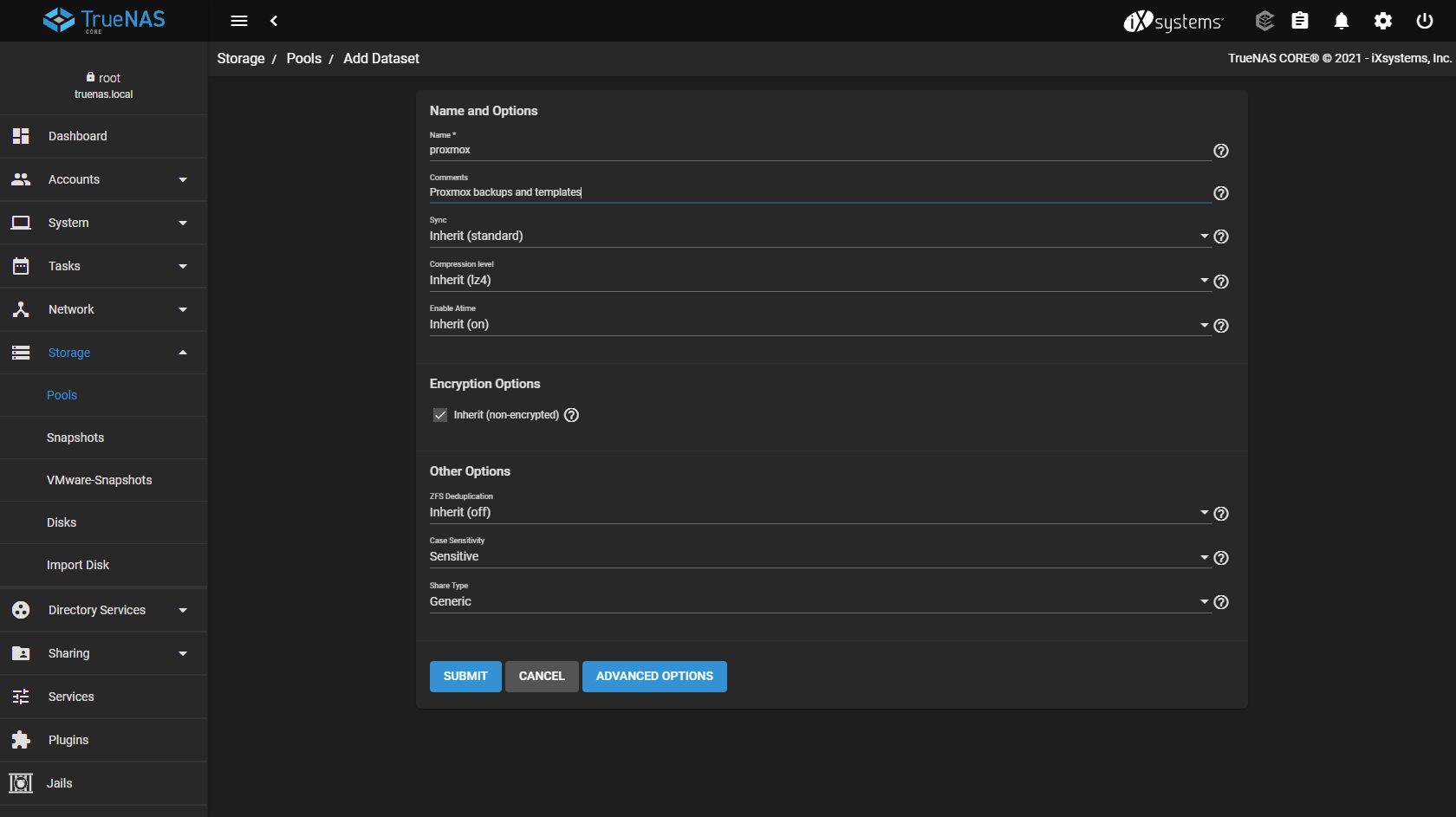Click the iXsystems logo
The height and width of the screenshot is (817, 1456).
(x=1173, y=21)
